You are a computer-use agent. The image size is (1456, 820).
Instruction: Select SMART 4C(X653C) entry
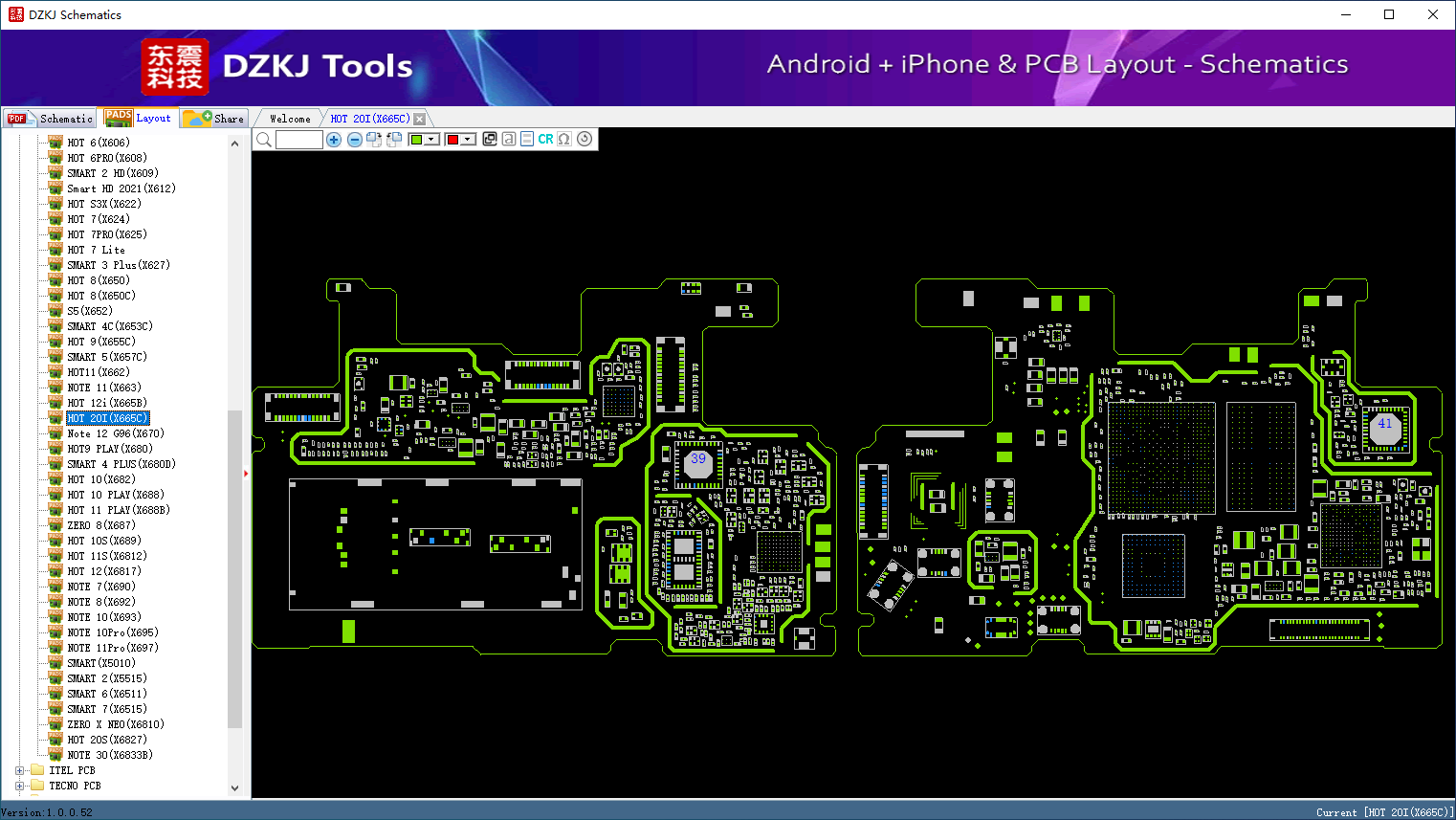pyautogui.click(x=110, y=326)
